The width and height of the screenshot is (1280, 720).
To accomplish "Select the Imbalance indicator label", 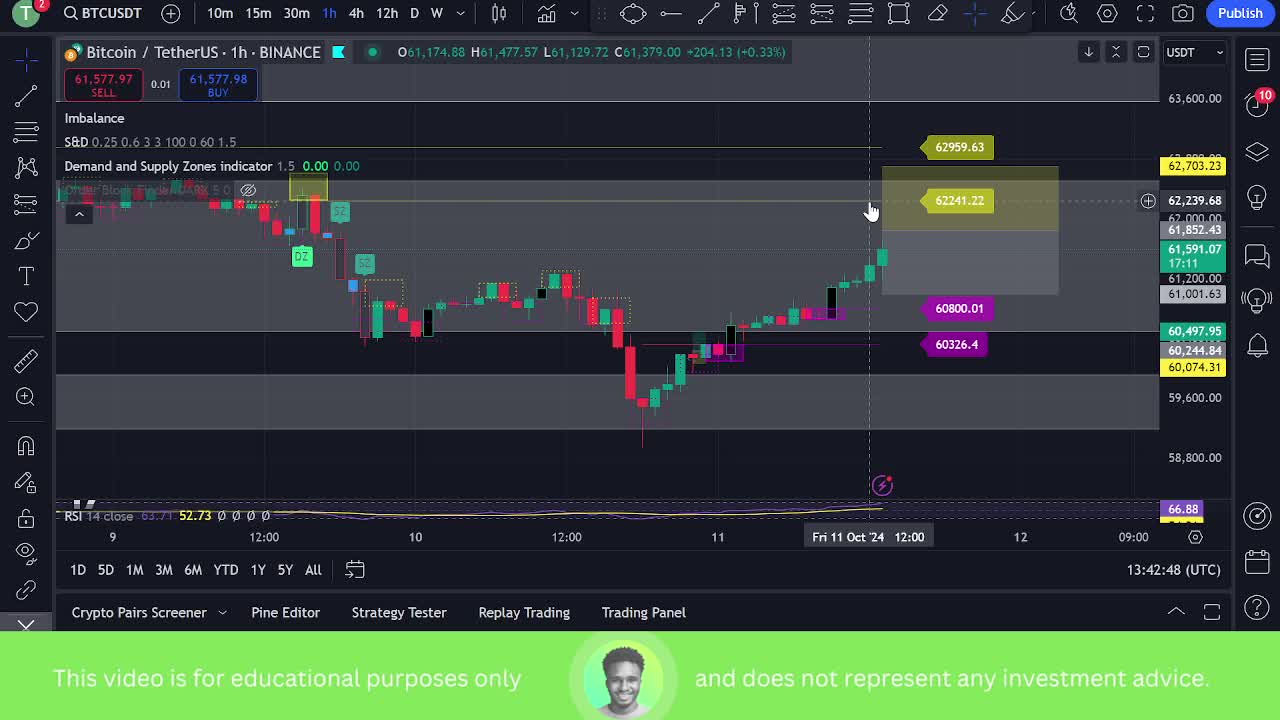I will point(94,118).
